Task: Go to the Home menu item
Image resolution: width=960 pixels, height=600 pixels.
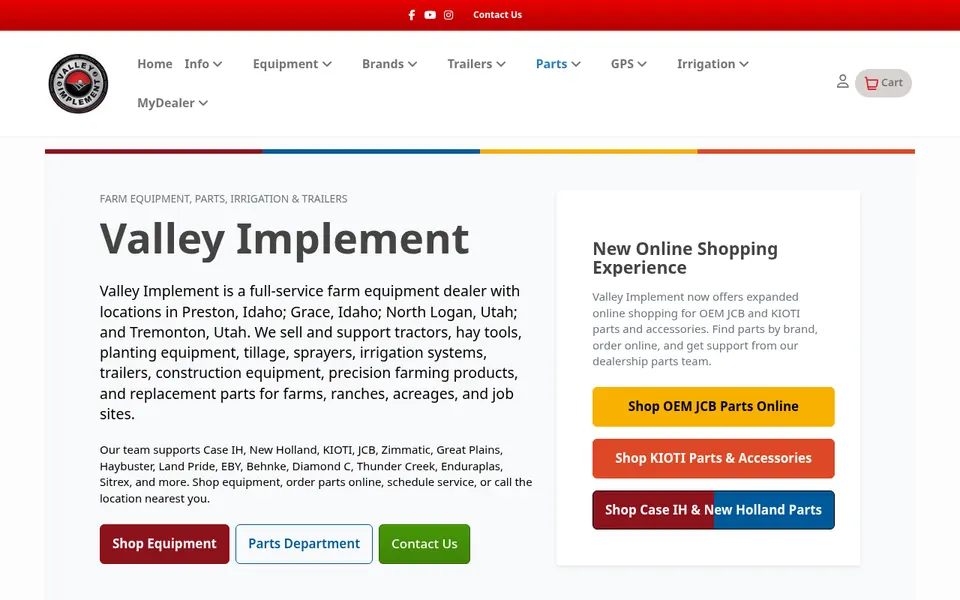Action: point(154,64)
